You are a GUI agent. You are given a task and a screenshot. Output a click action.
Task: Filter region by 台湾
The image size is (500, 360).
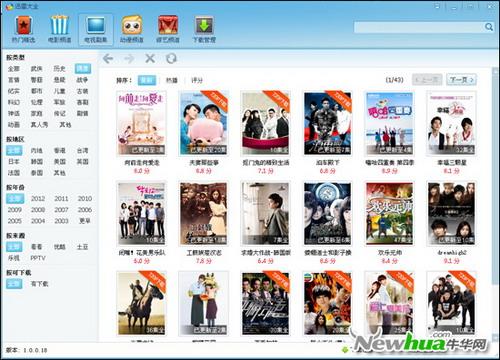click(x=82, y=151)
